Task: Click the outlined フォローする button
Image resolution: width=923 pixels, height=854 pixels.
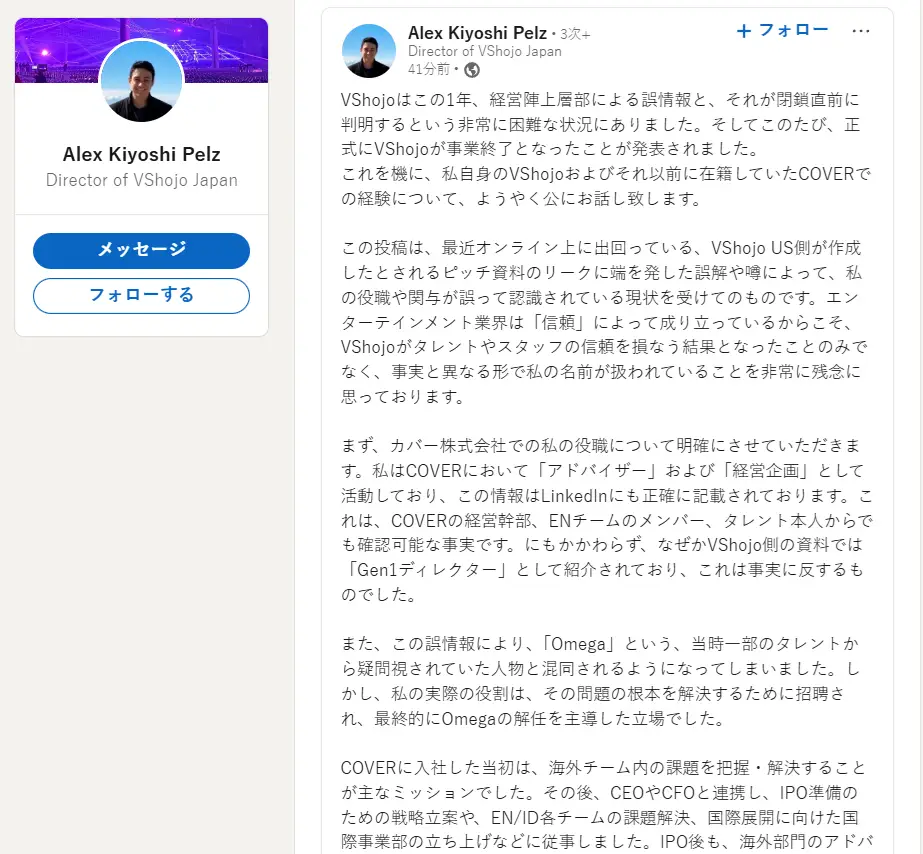Action: (x=141, y=295)
